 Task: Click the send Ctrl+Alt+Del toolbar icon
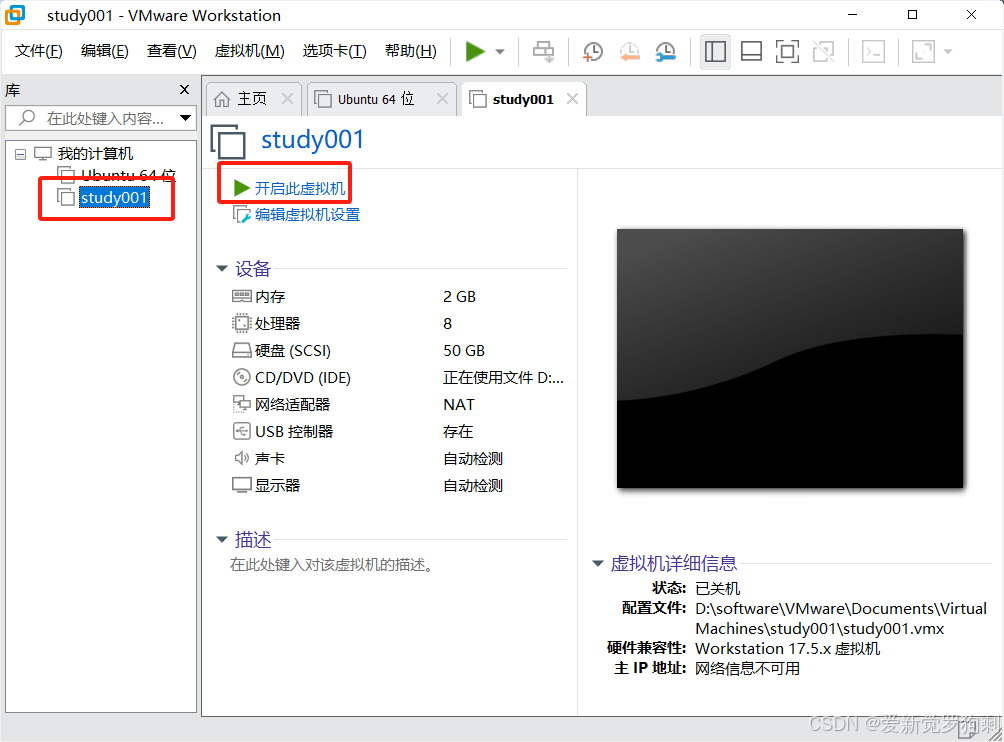click(x=544, y=51)
